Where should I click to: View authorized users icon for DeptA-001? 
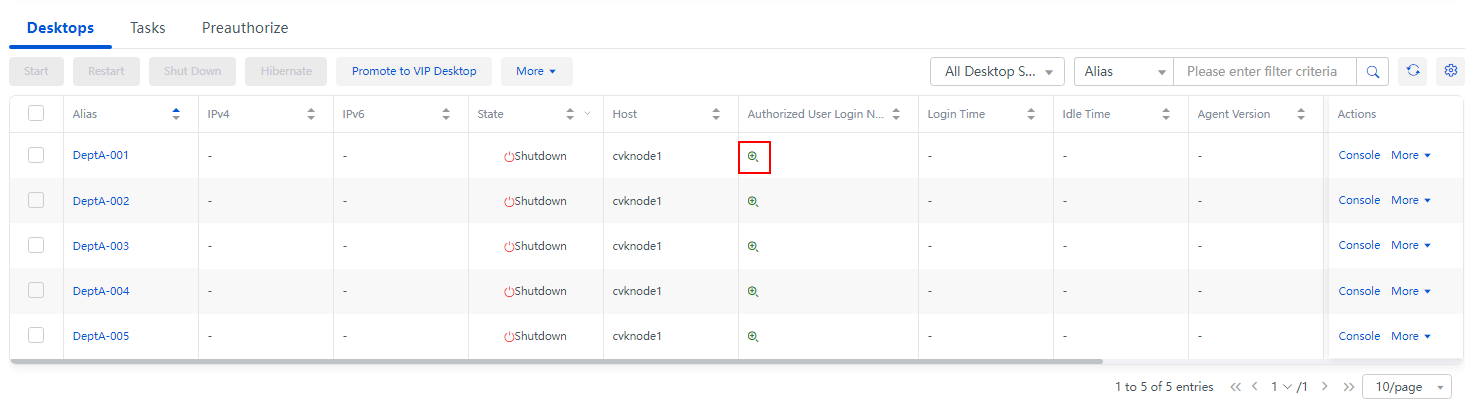(x=753, y=156)
